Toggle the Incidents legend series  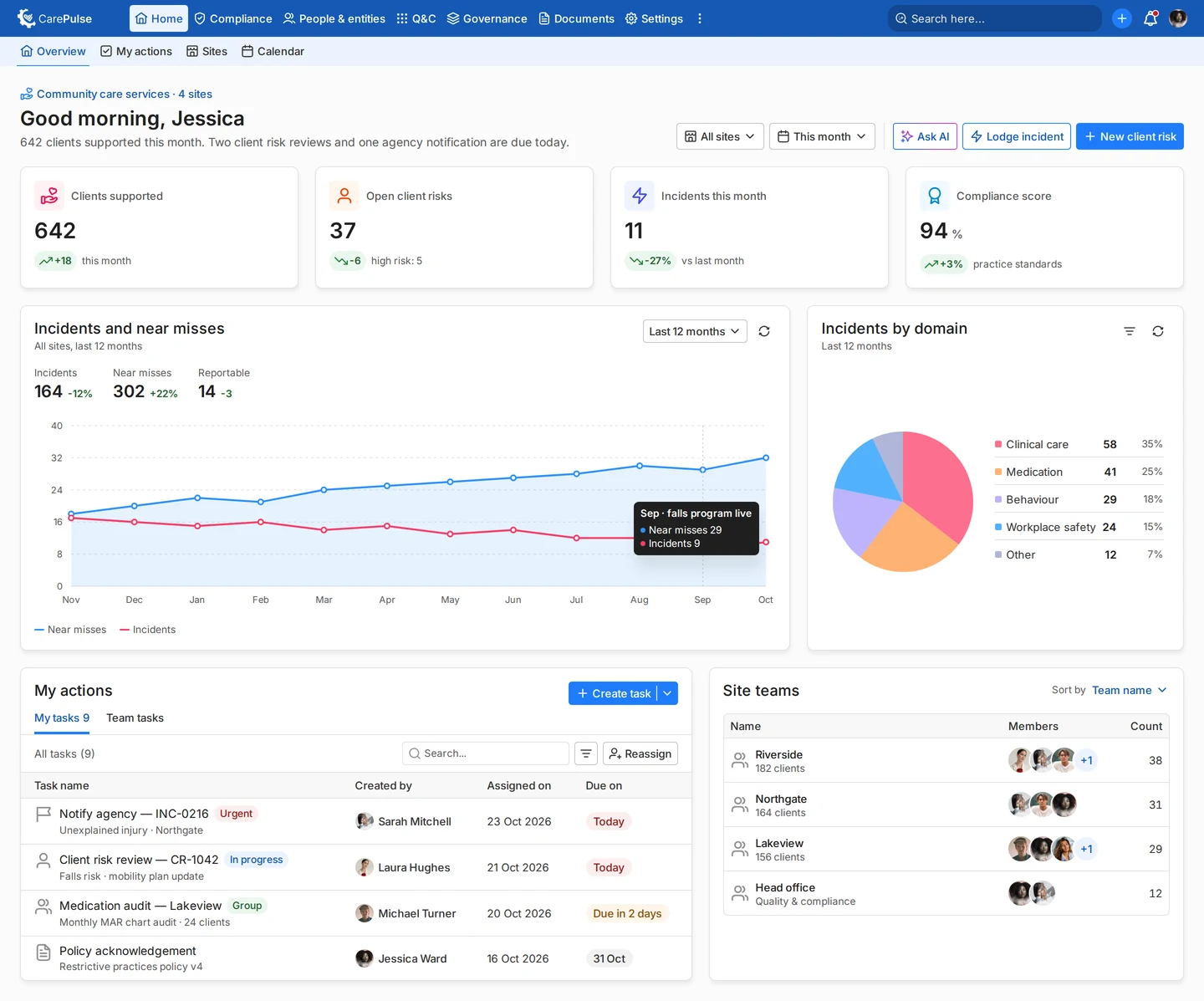point(148,630)
